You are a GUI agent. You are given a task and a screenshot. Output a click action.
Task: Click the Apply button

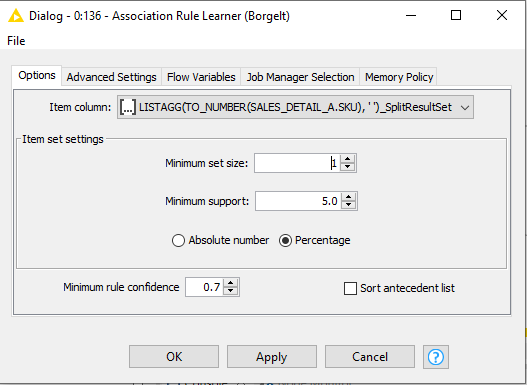(x=272, y=357)
